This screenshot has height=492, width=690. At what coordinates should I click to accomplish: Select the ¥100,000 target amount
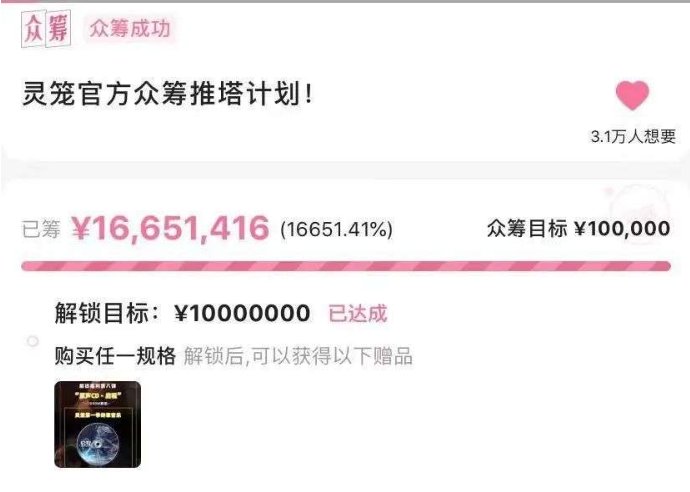pos(622,229)
